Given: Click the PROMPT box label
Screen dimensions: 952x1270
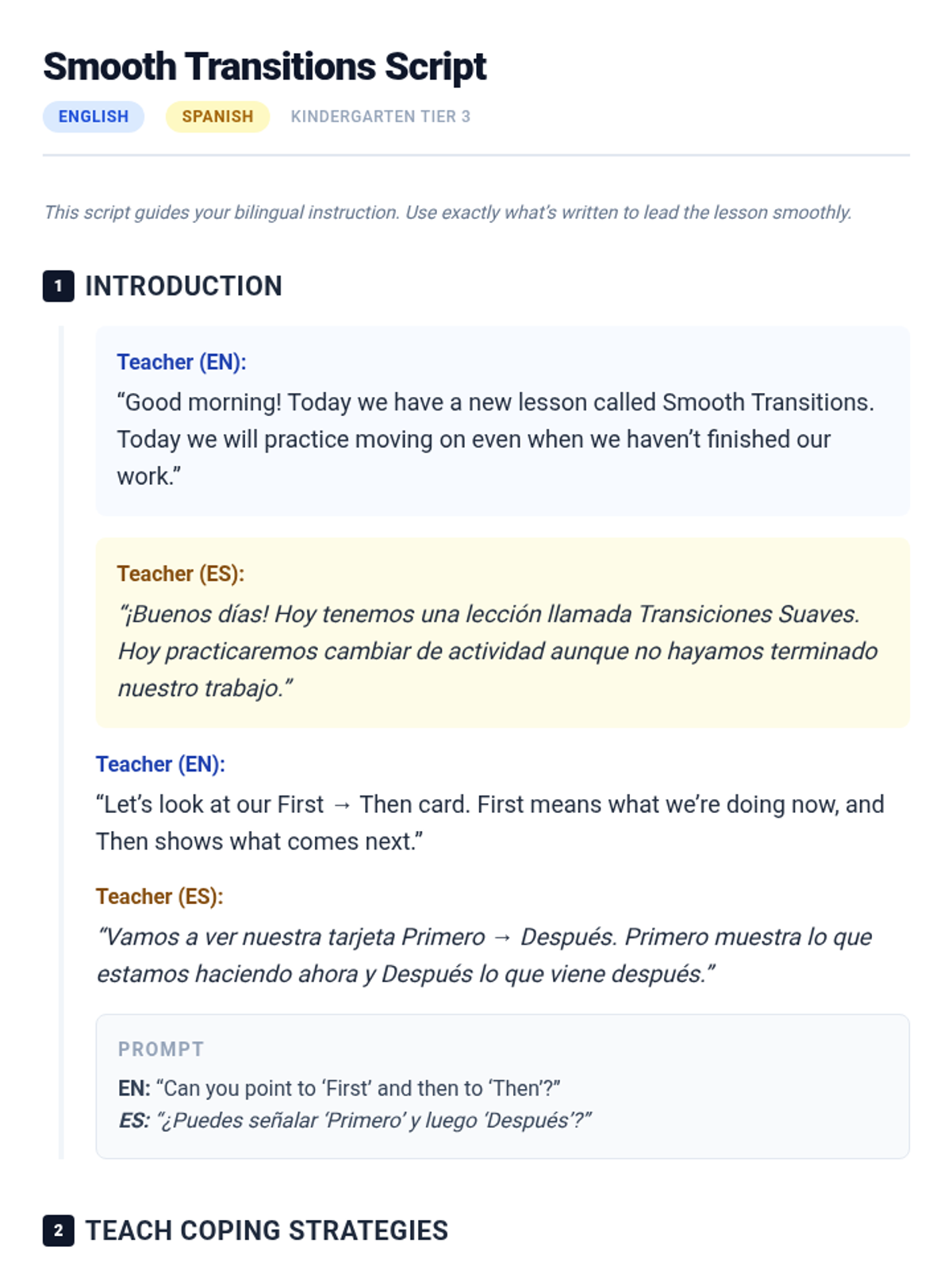Looking at the screenshot, I should click(x=161, y=1049).
